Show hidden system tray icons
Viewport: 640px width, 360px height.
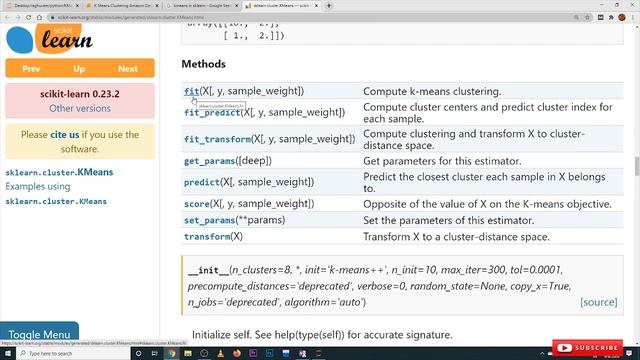tap(542, 353)
